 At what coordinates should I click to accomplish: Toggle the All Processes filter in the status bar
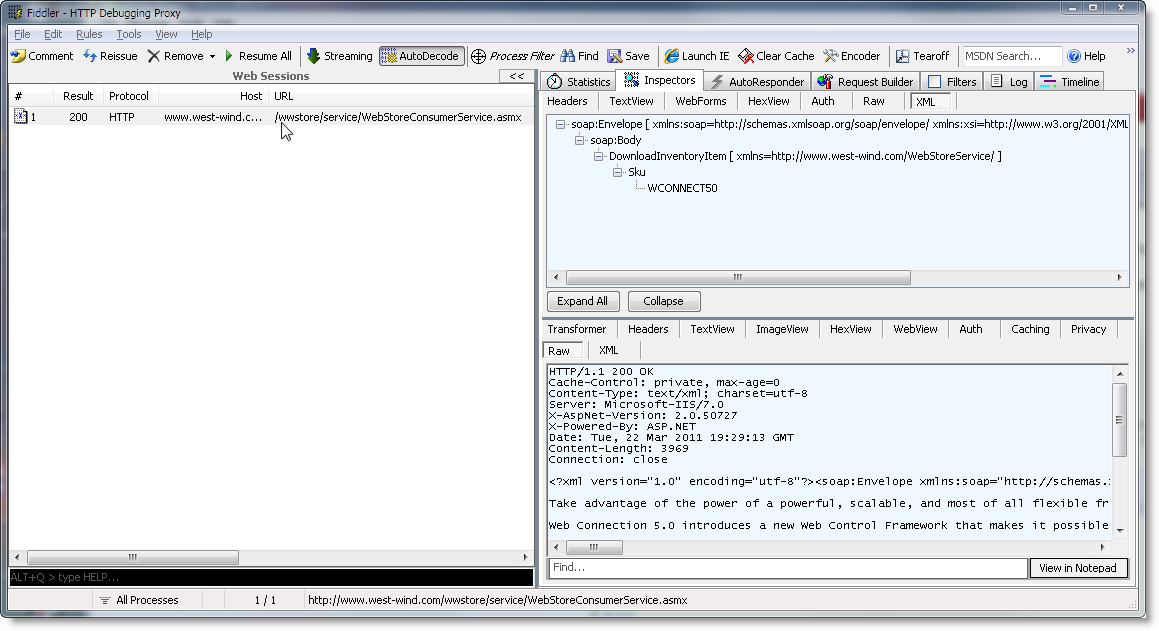[x=139, y=600]
